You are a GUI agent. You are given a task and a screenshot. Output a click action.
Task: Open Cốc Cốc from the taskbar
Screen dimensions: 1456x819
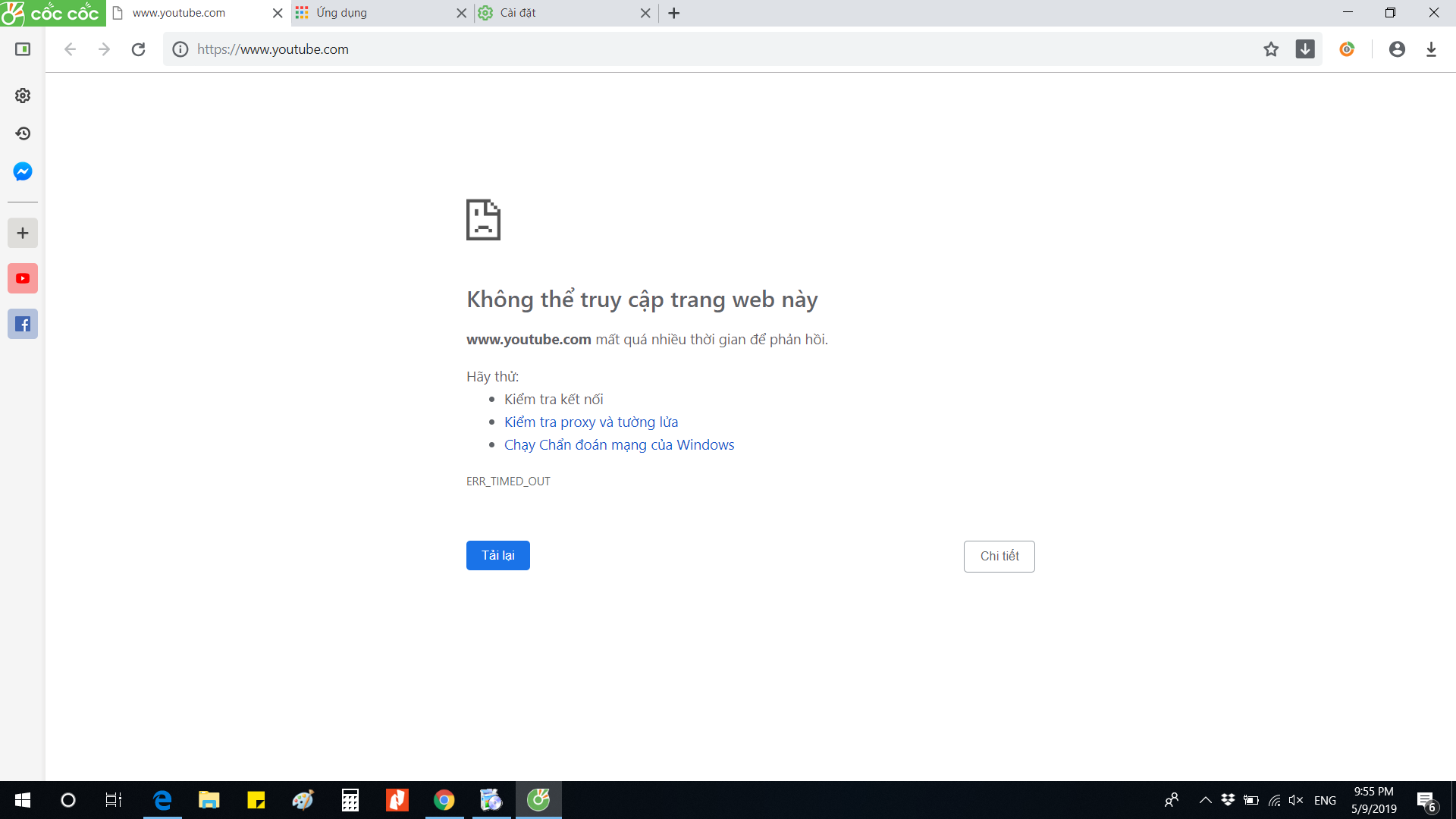click(x=538, y=800)
